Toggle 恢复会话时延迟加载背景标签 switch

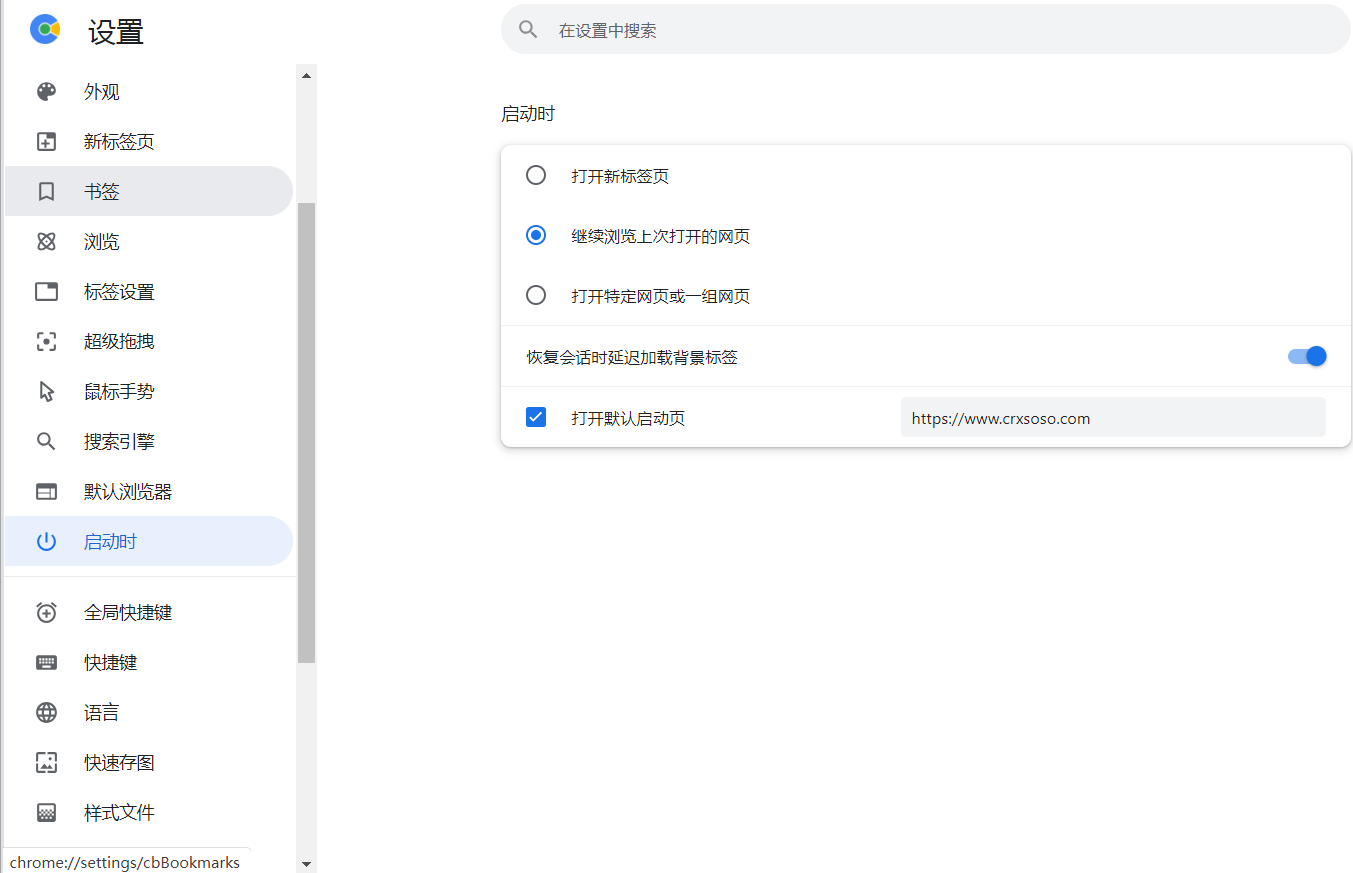[x=1307, y=356]
